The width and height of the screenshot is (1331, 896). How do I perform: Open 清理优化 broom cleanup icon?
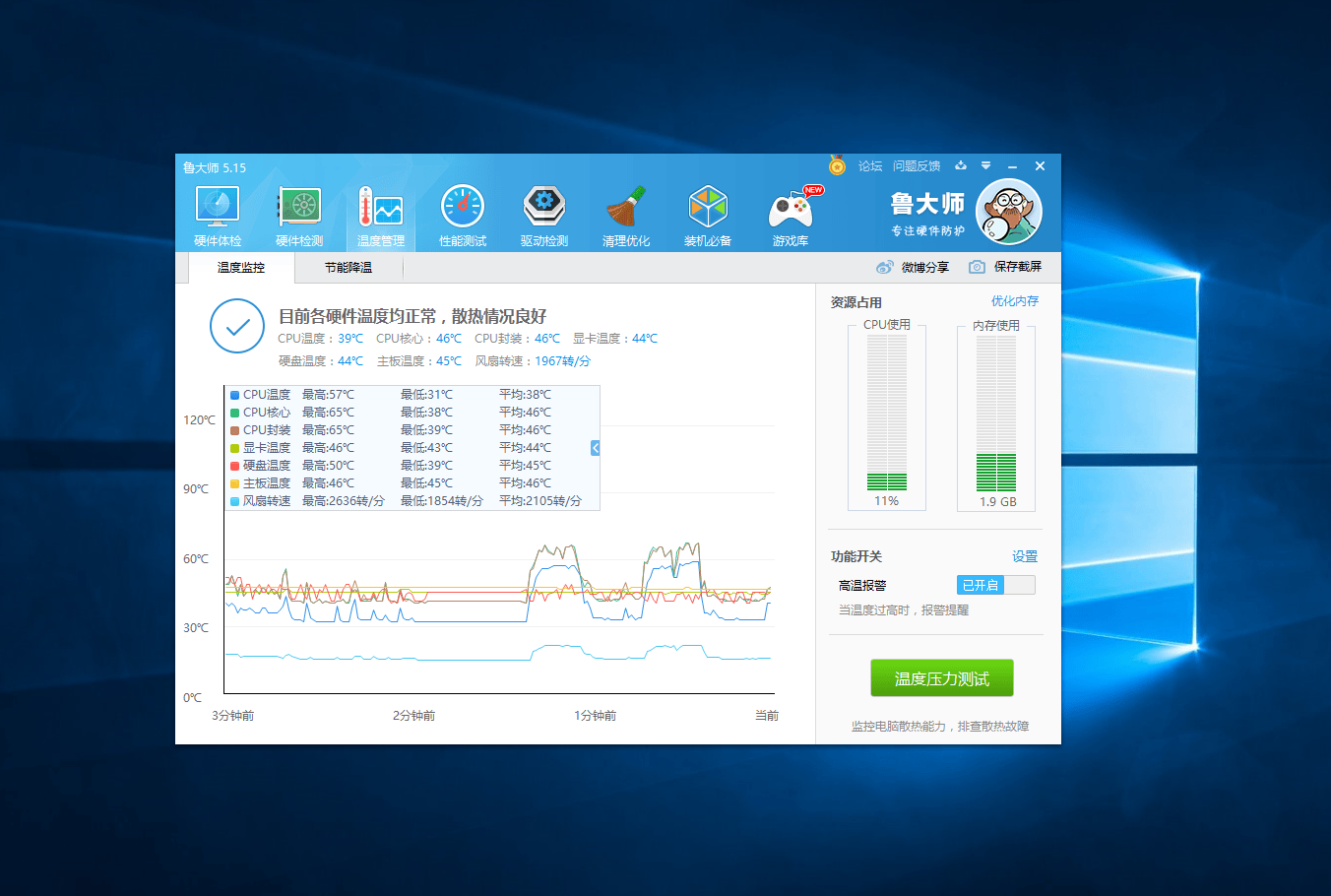pos(626,216)
